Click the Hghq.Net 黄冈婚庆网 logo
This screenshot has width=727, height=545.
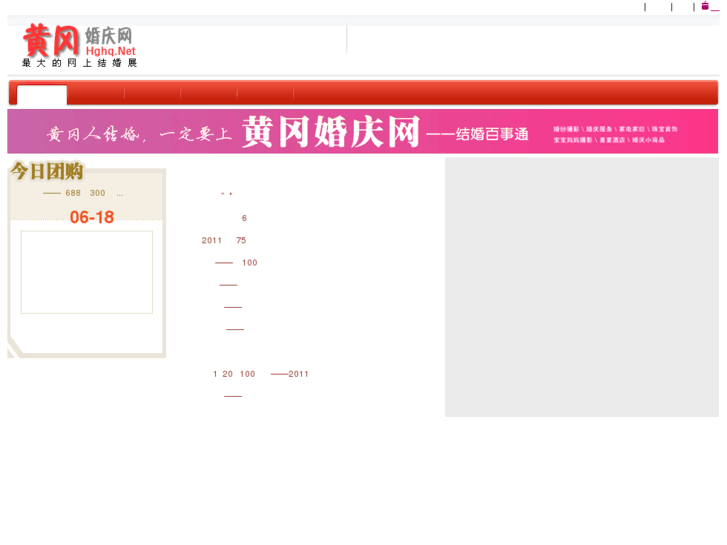[79, 45]
